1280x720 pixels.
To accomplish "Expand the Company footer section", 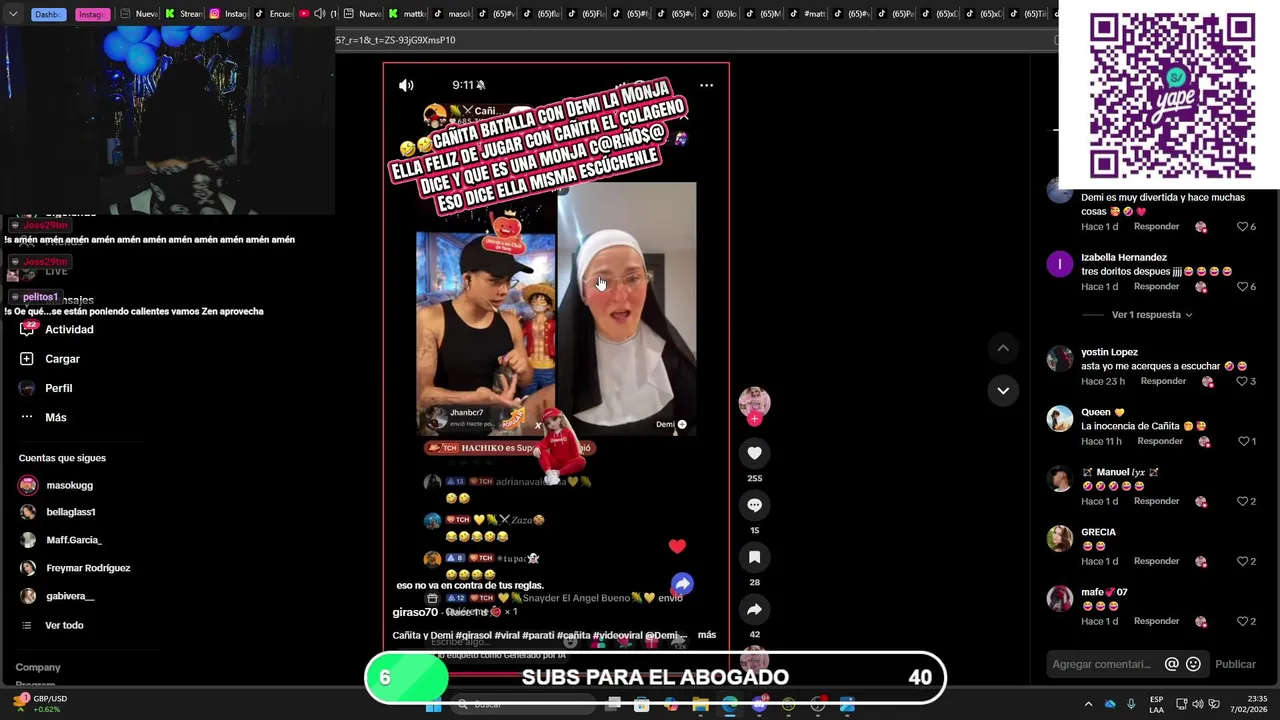I will pos(38,667).
